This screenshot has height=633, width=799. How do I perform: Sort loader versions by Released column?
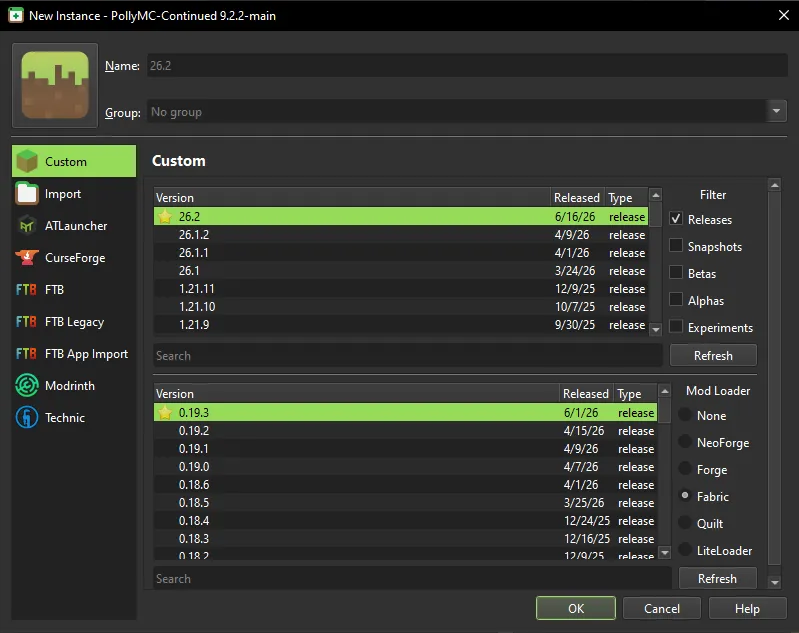point(586,393)
